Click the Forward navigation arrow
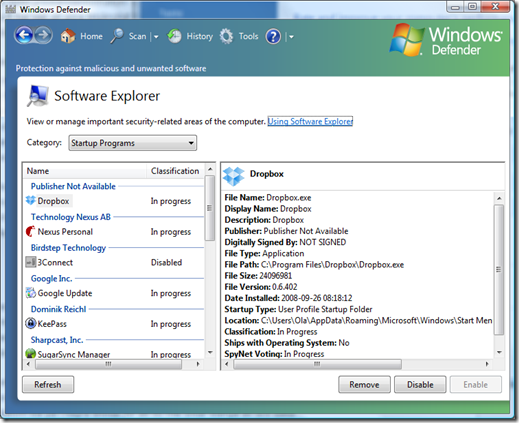Screen dimensions: 519x423 click(43, 35)
